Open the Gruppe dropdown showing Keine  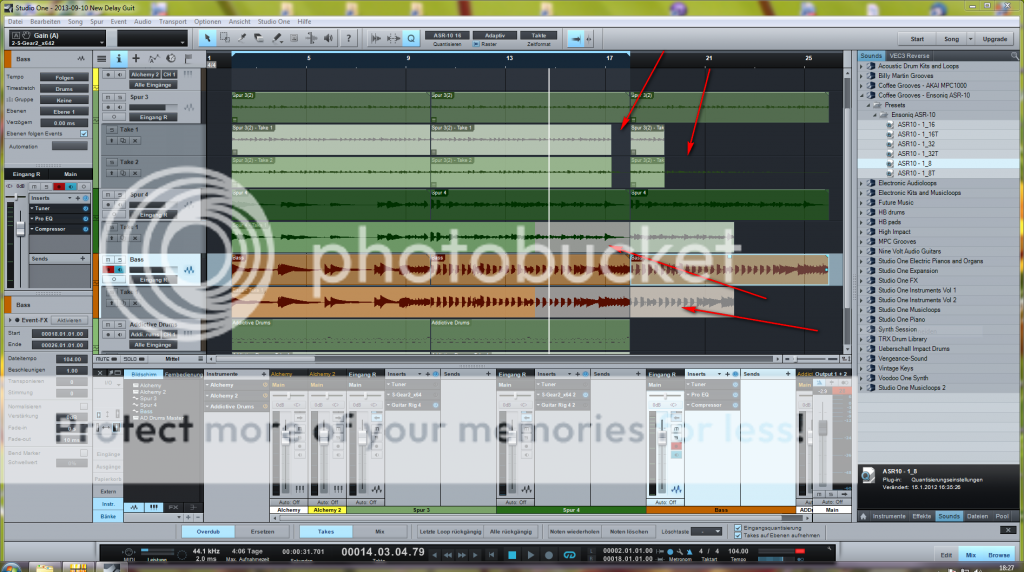(64, 101)
